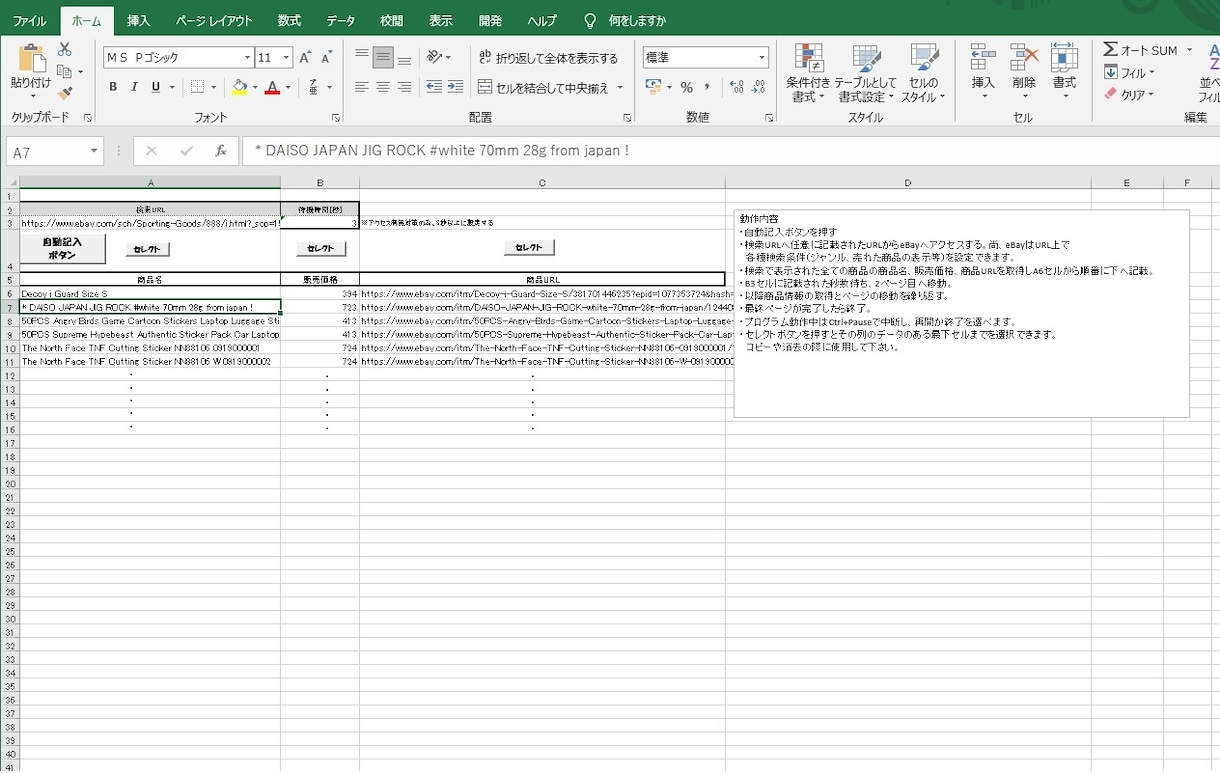Click the AutoSum (オート SUM) sigma icon
Screen dimensions: 1220x774
pos(1110,50)
